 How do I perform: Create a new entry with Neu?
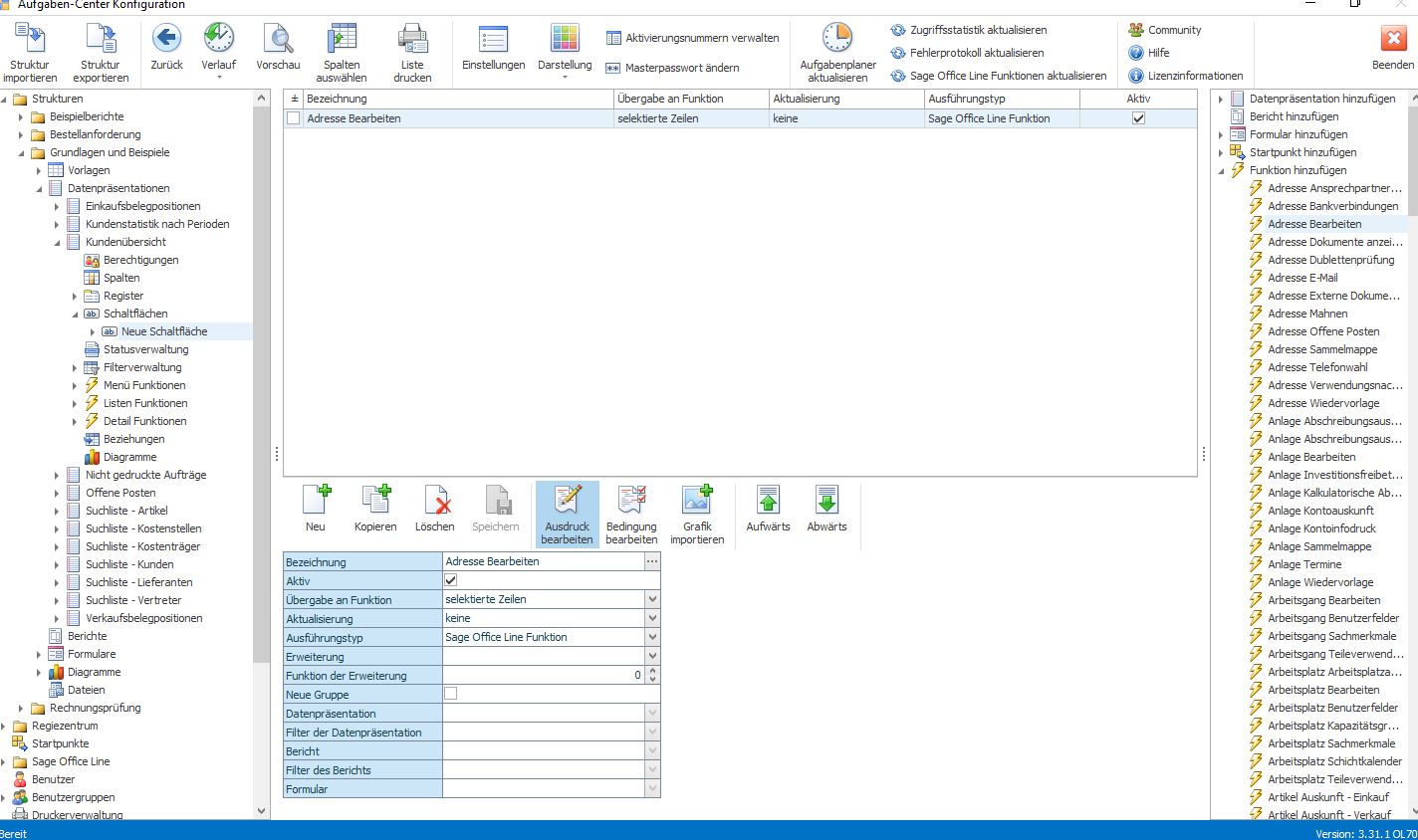[316, 500]
